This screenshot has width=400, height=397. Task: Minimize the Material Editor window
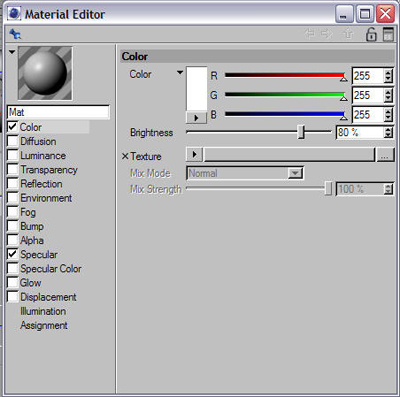(344, 14)
